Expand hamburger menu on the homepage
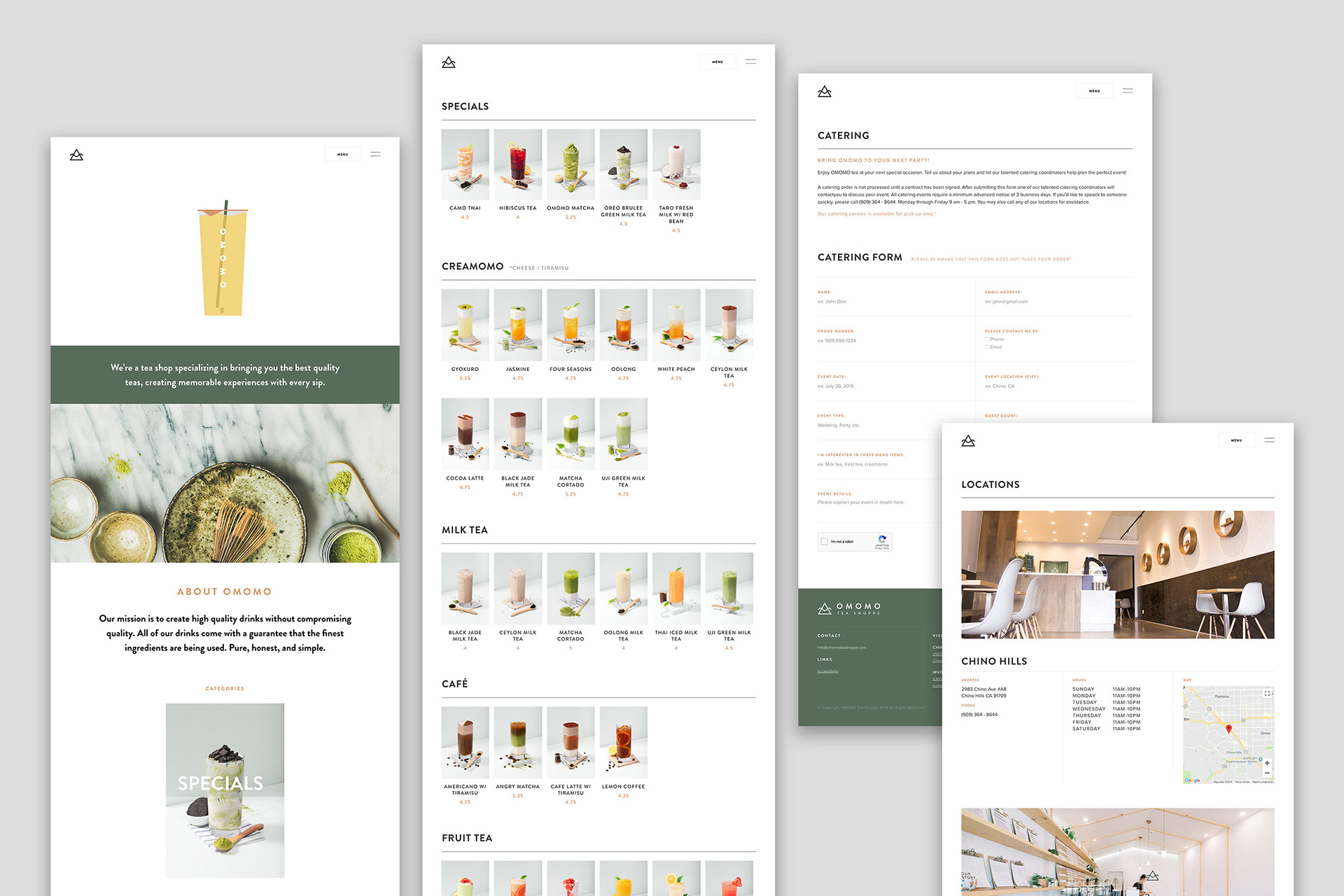The image size is (1344, 896). 375,154
